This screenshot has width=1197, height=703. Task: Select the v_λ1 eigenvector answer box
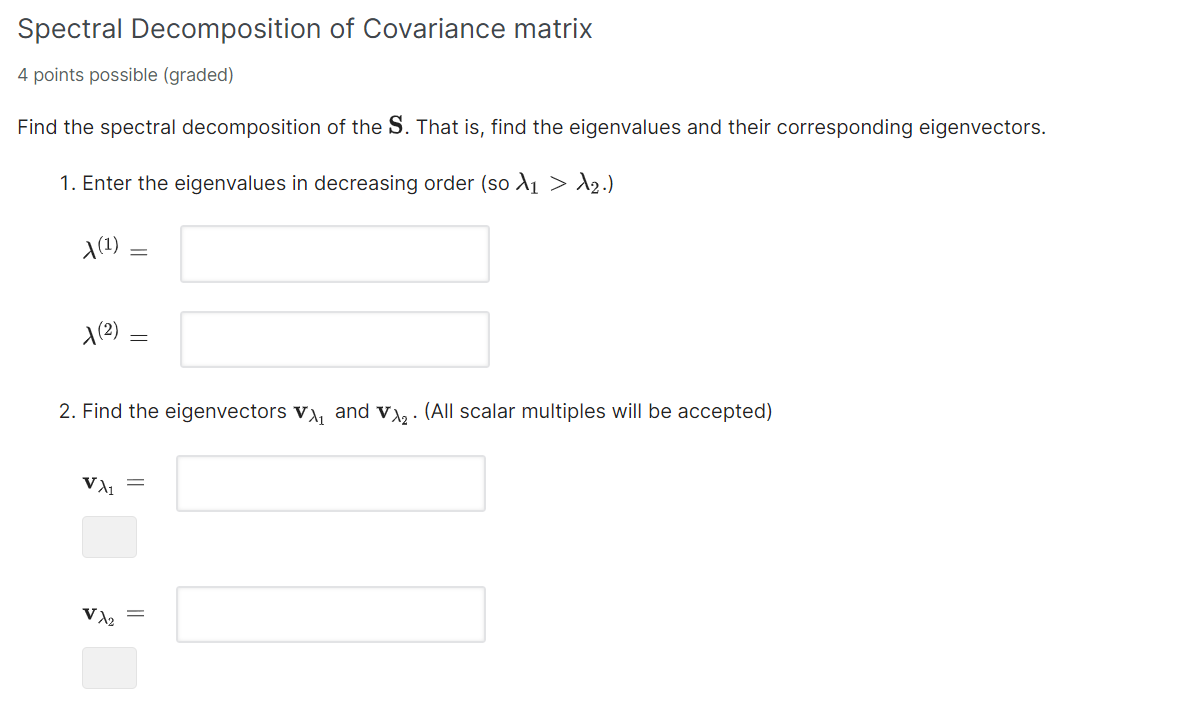coord(330,483)
